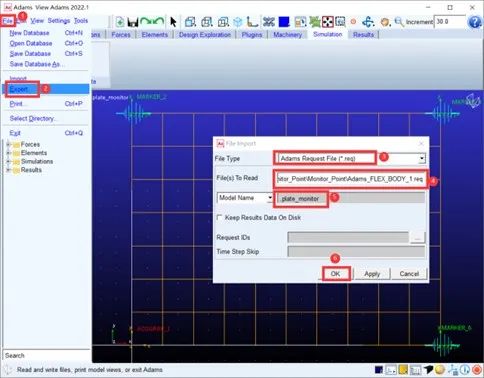Click the blue info icon in status bar
This screenshot has height=378, width=484.
465,369
